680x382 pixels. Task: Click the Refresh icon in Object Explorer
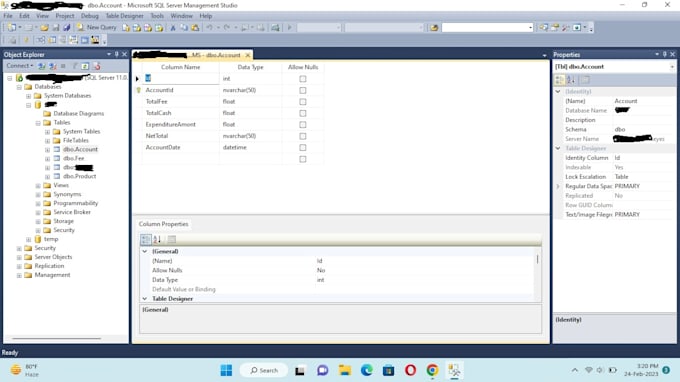pos(85,66)
